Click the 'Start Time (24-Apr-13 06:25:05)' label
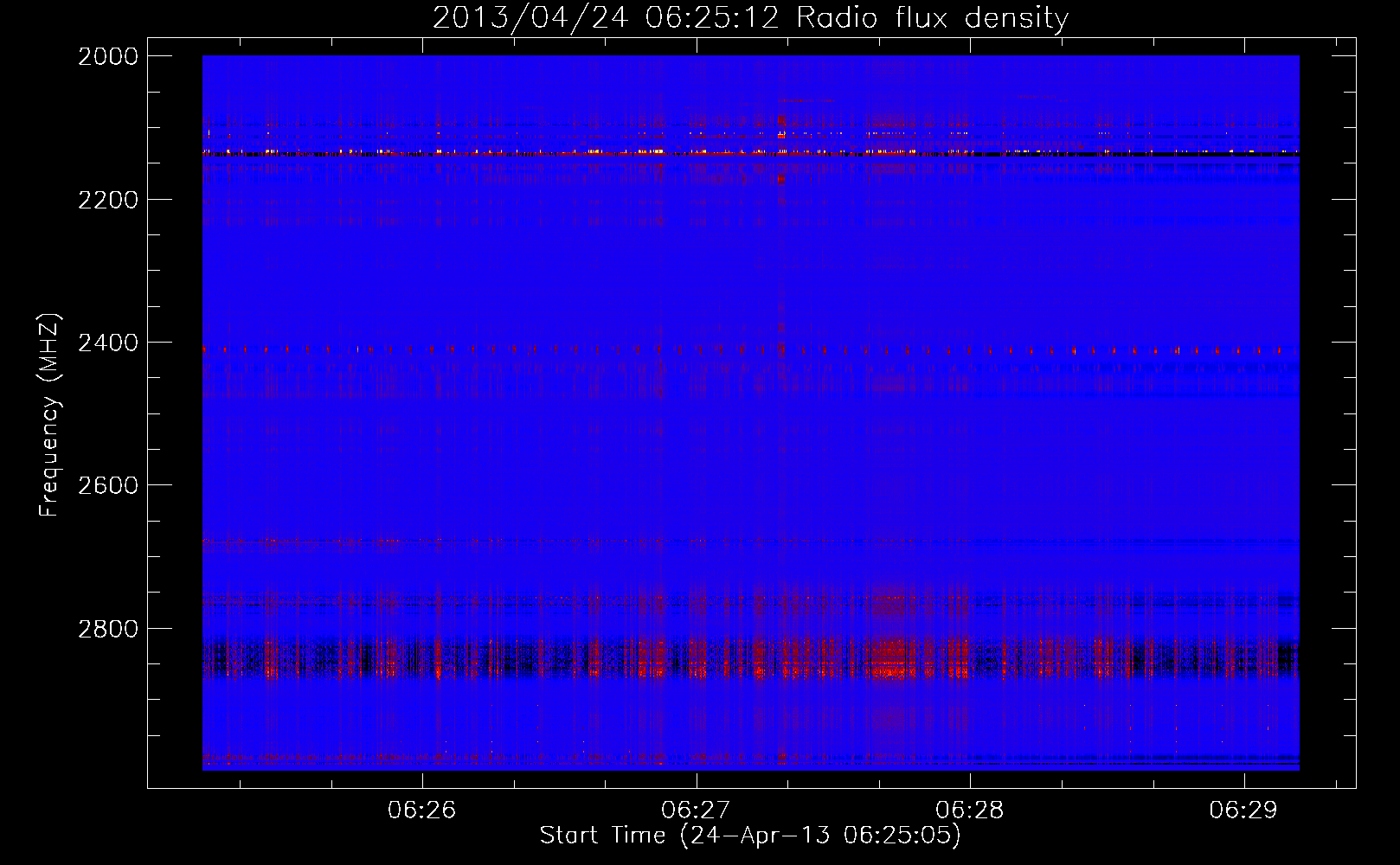Image resolution: width=1400 pixels, height=865 pixels. pos(750,836)
